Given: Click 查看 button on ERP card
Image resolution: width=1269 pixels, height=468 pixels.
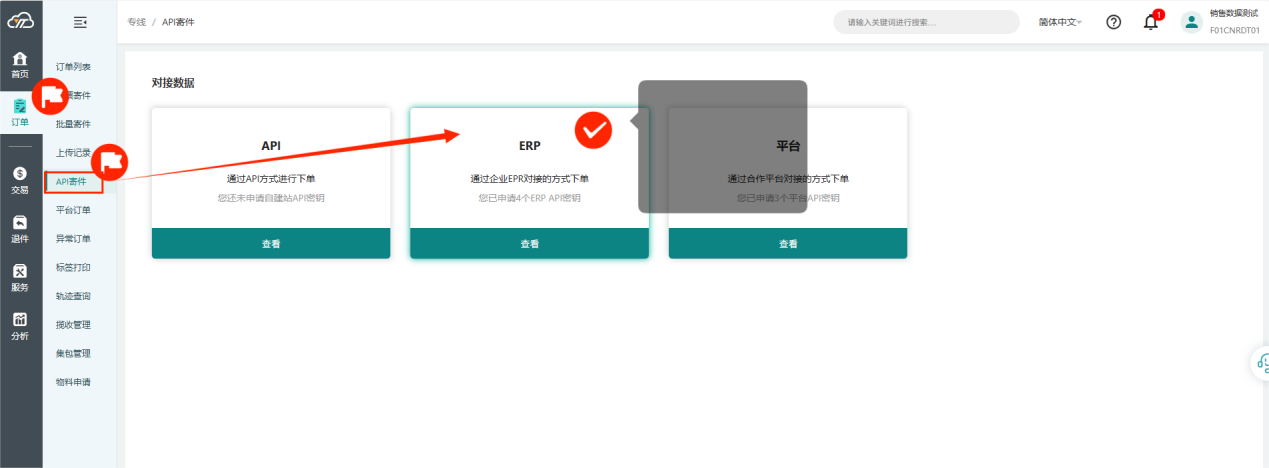Looking at the screenshot, I should 529,243.
